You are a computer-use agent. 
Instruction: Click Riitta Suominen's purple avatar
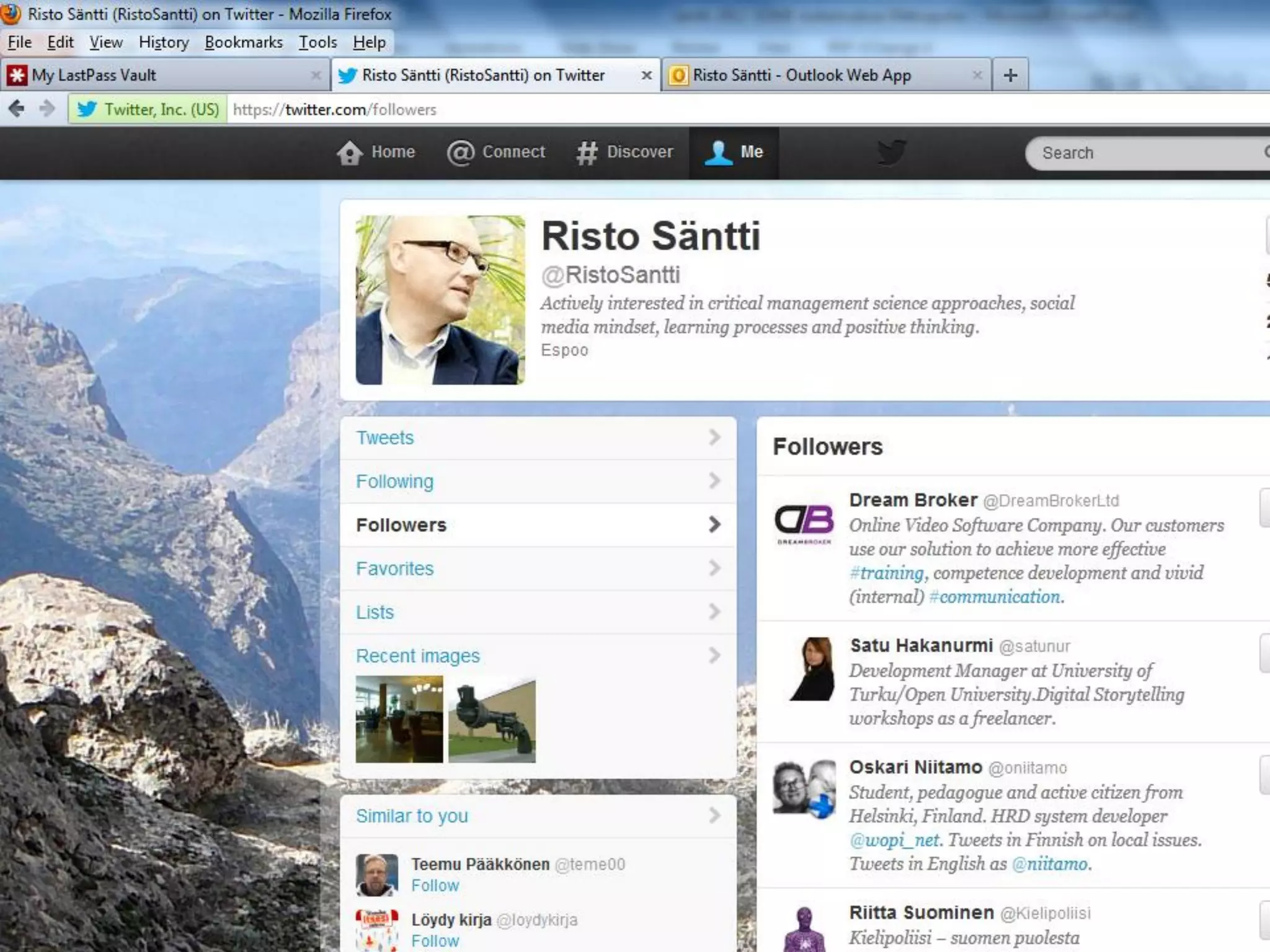pos(804,928)
